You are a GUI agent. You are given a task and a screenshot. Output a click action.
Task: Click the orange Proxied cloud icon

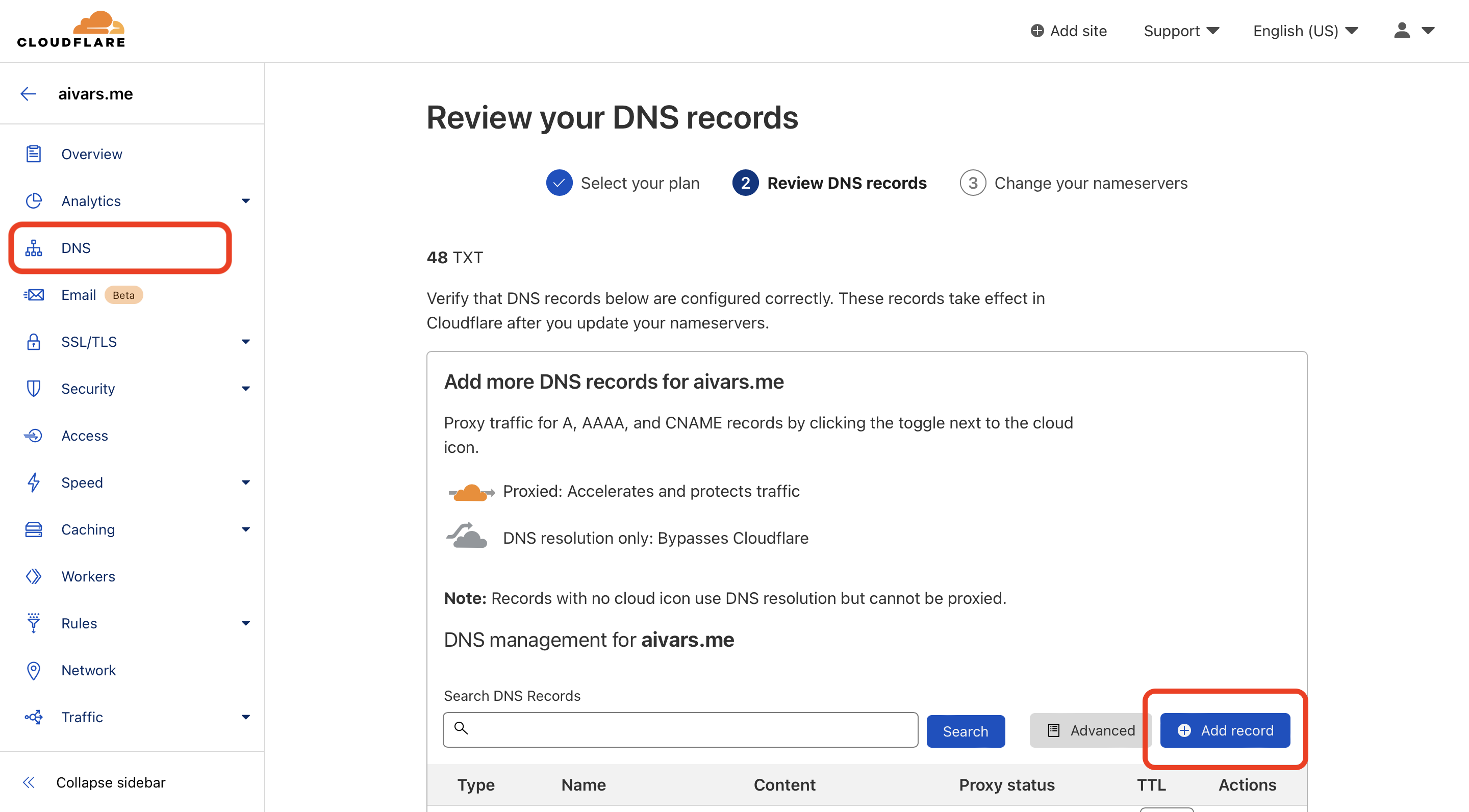(x=471, y=492)
